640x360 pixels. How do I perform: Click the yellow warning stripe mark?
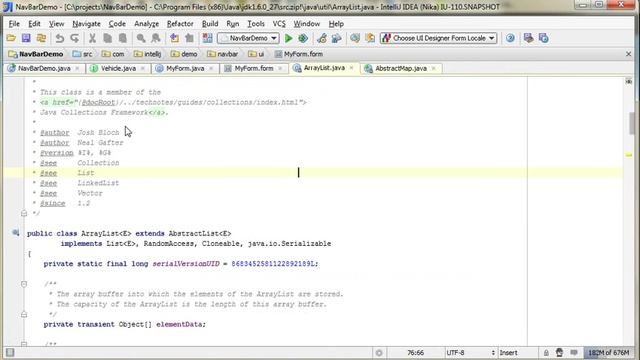629,155
